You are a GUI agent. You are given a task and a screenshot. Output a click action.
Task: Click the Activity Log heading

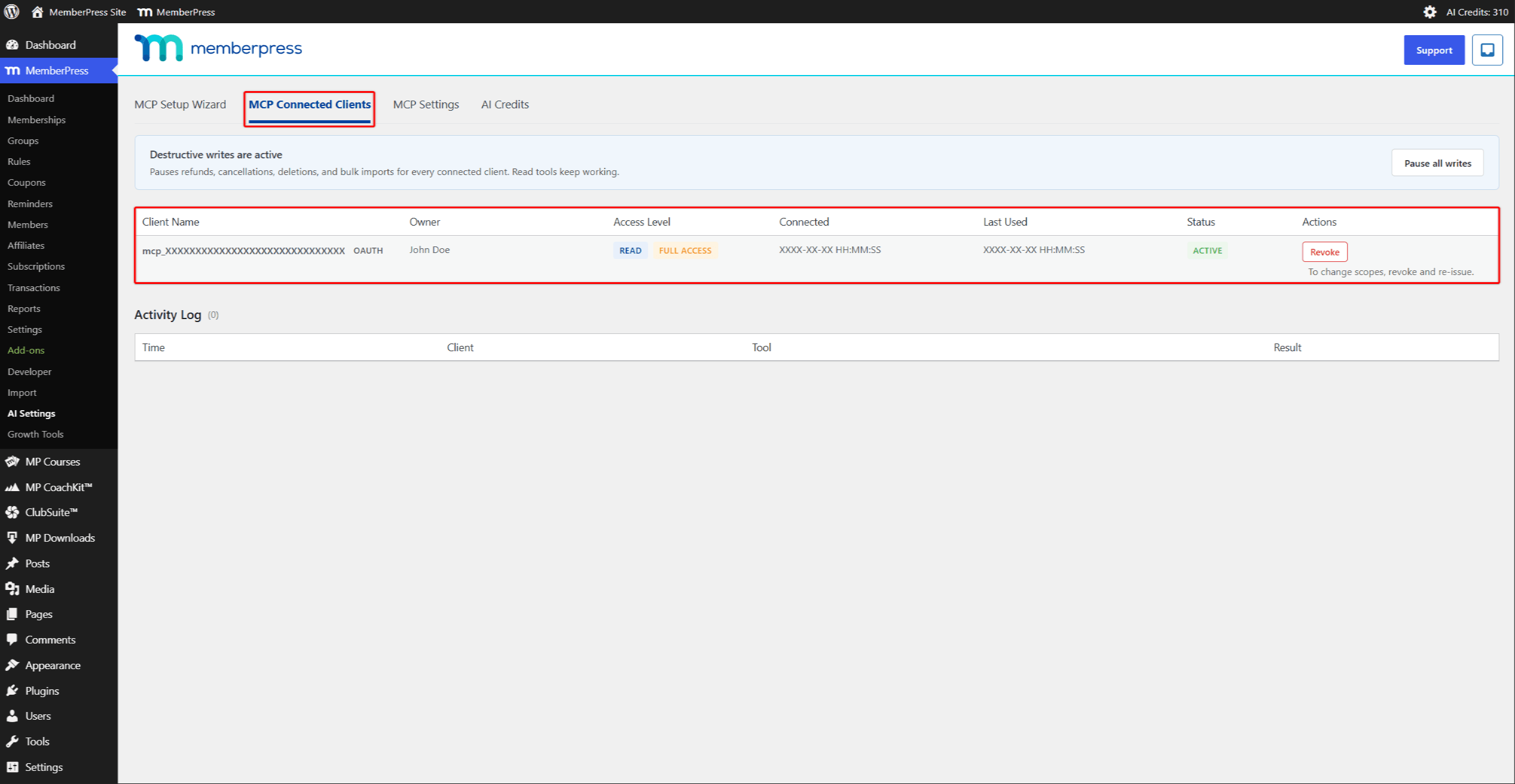pyautogui.click(x=167, y=314)
